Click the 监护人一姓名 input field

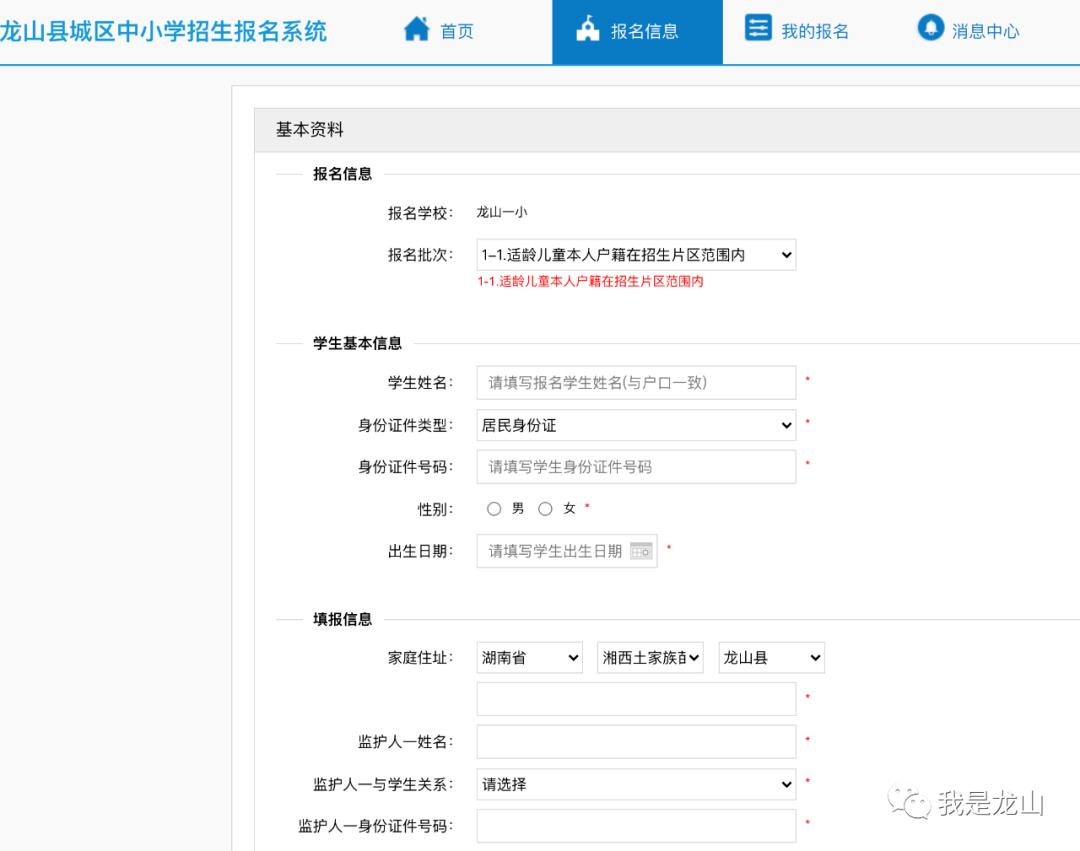pos(636,742)
